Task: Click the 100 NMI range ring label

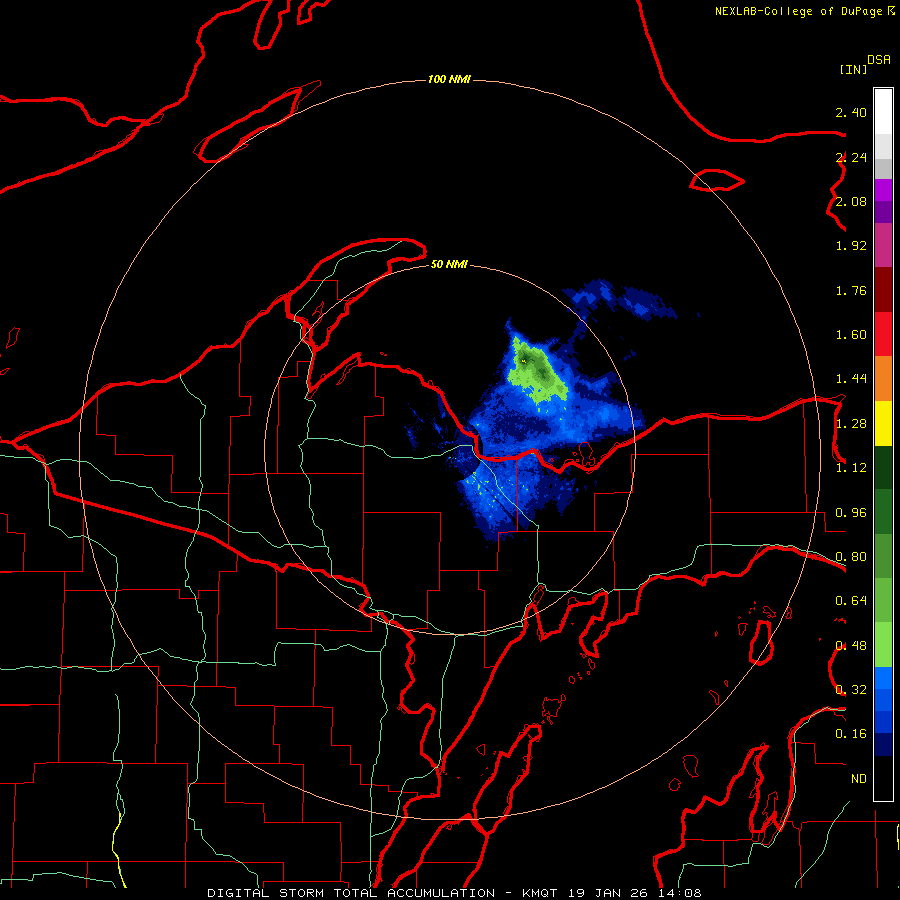Action: [449, 79]
